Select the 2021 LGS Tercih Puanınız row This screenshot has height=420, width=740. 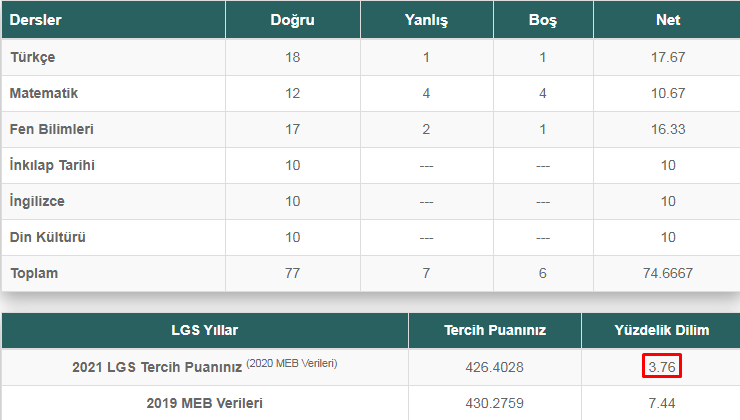click(370, 367)
